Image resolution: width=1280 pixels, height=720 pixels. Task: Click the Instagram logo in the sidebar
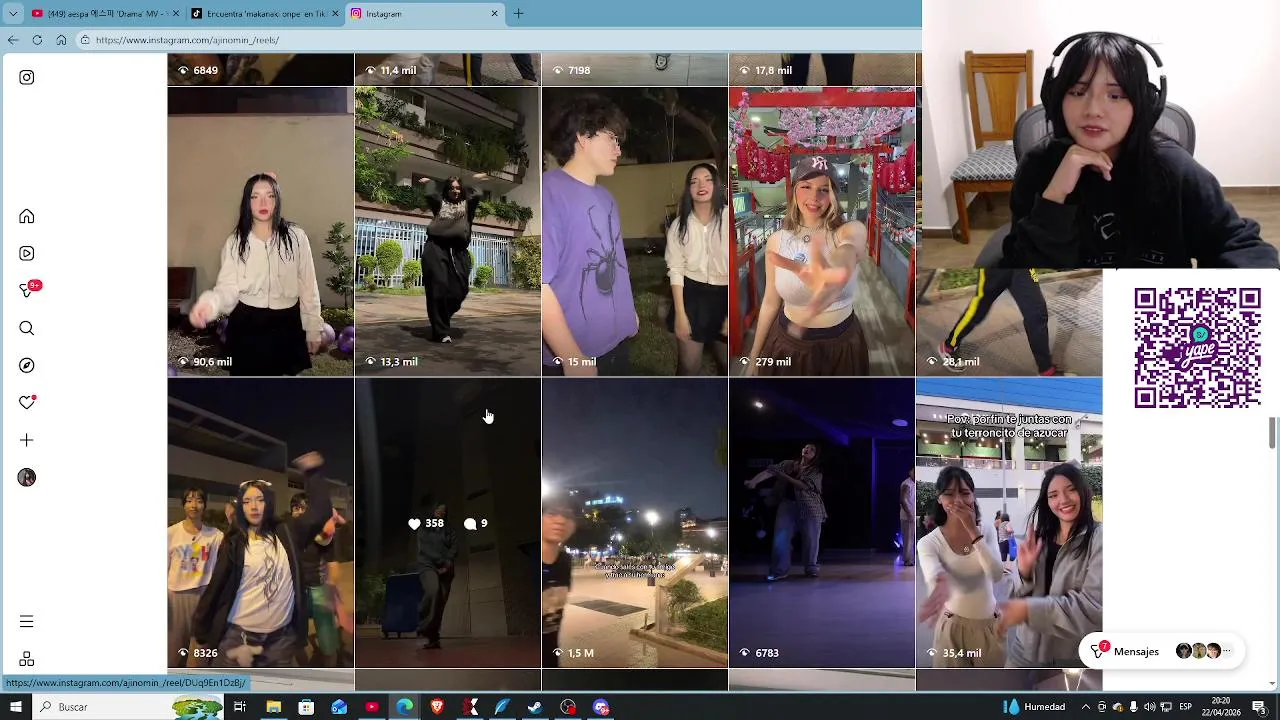(x=27, y=77)
